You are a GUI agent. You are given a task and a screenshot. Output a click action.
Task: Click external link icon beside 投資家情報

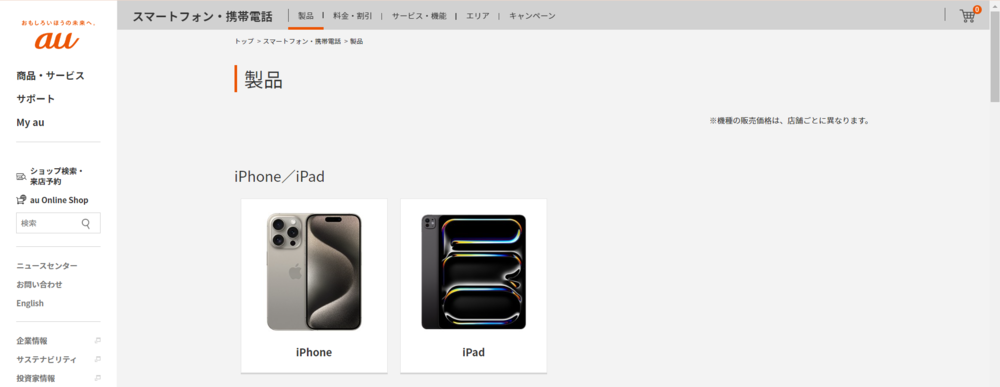click(98, 378)
